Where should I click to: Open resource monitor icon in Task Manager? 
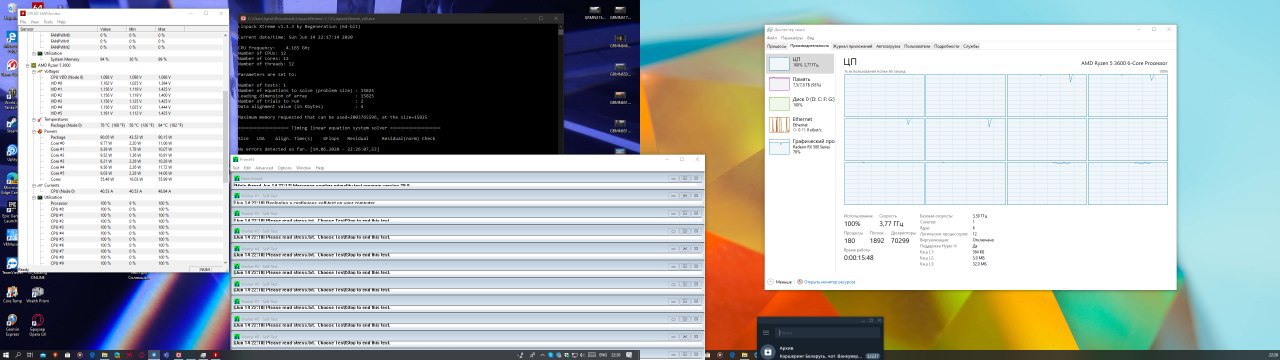pos(800,282)
